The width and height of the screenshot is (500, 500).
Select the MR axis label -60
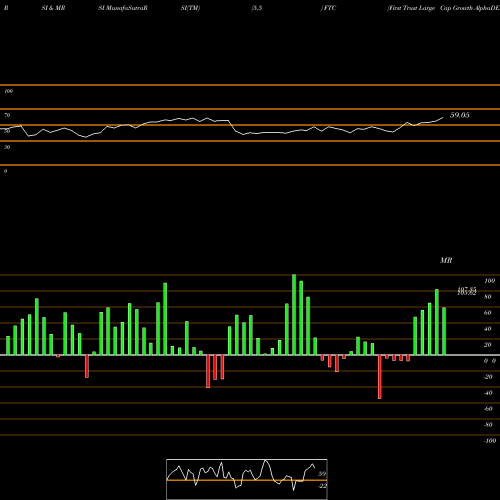488,409
